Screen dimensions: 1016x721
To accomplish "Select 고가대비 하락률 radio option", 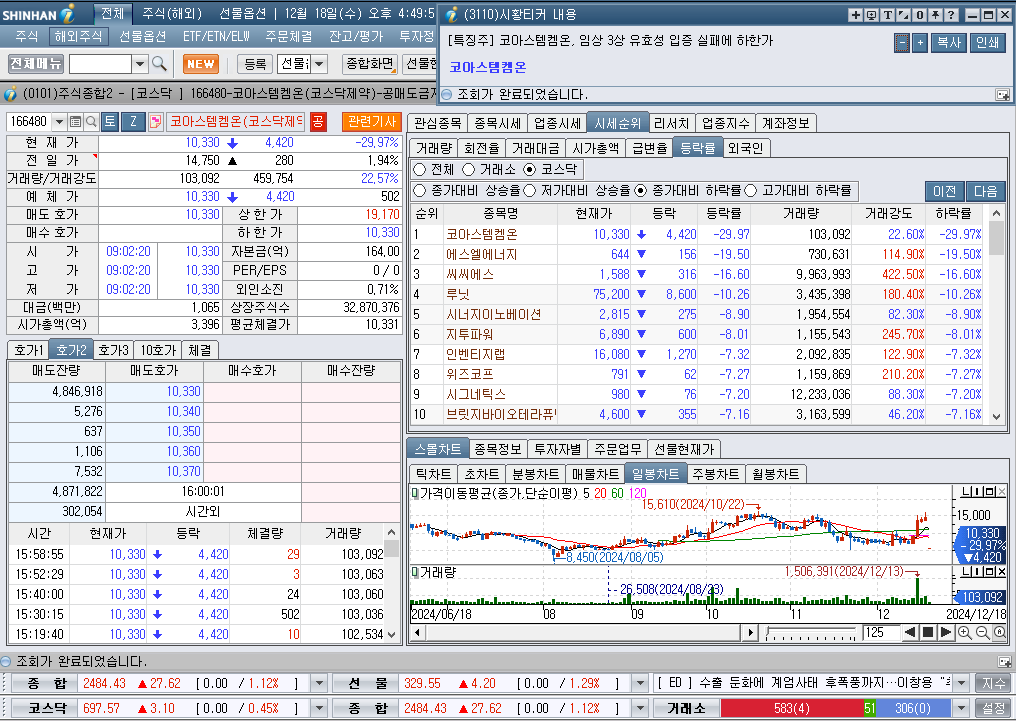I will 750,190.
